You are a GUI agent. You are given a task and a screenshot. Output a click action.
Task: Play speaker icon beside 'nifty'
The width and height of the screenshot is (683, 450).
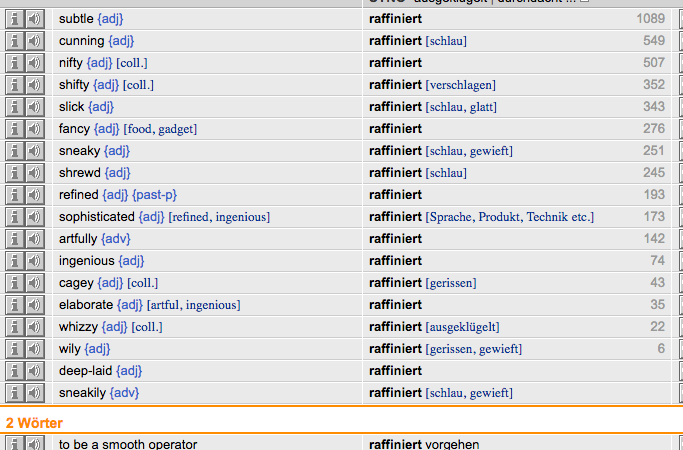point(34,63)
